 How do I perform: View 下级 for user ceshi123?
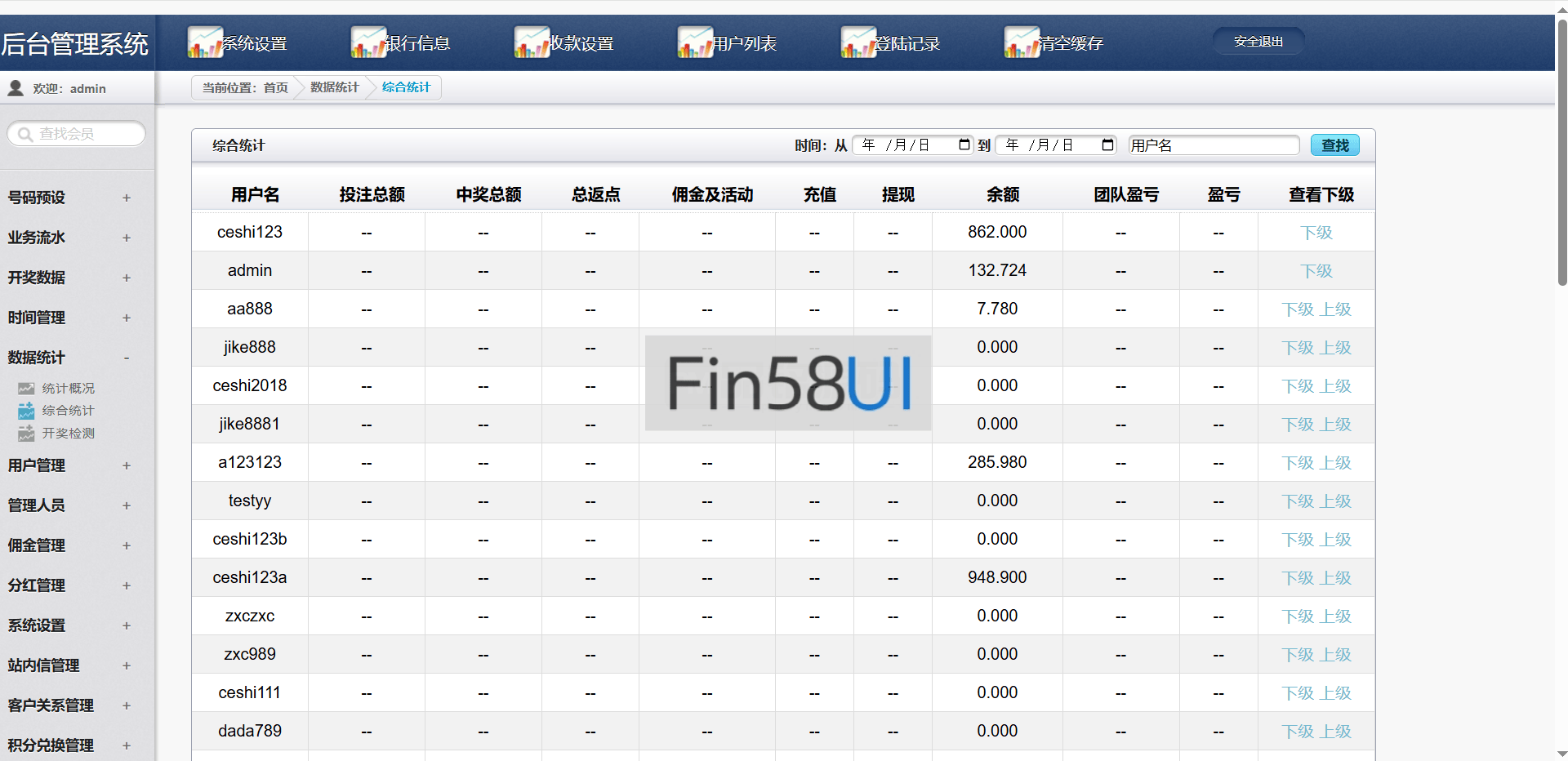click(1316, 233)
